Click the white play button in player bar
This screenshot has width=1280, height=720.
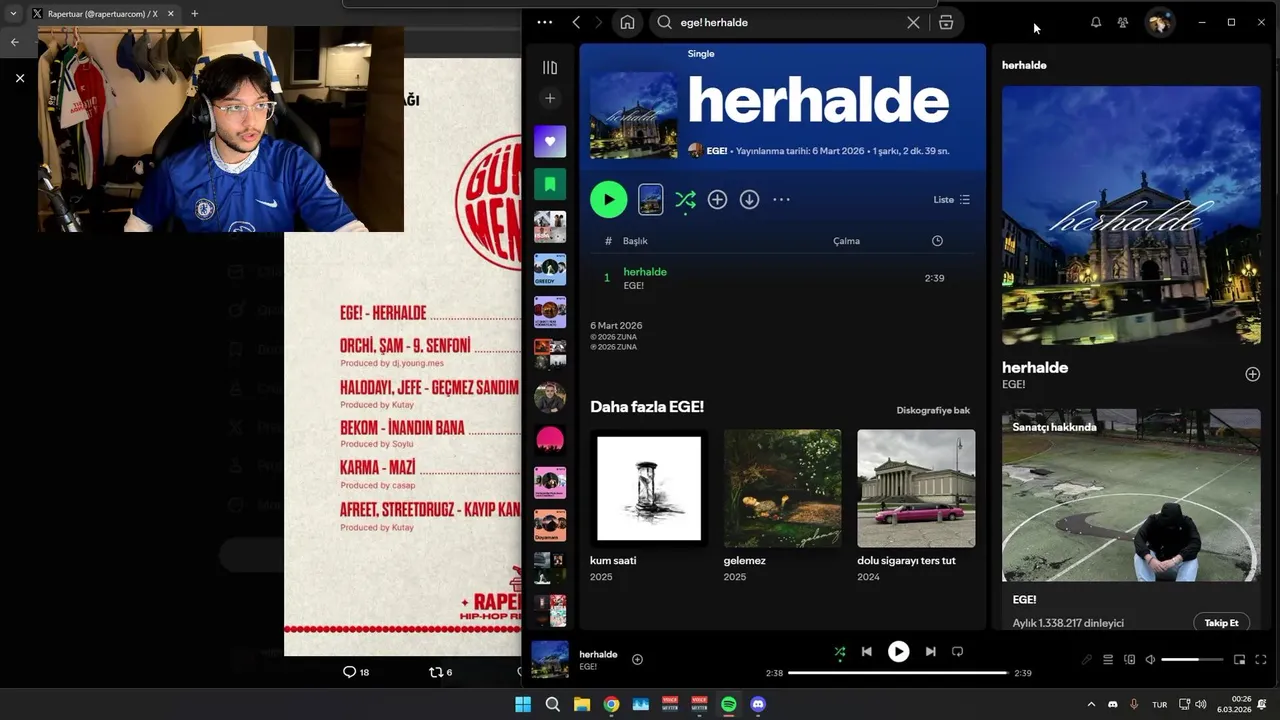pyautogui.click(x=899, y=651)
